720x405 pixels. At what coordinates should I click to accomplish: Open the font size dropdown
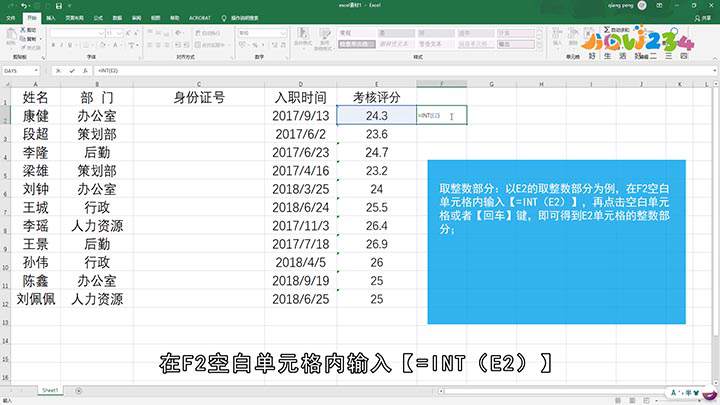[119, 33]
